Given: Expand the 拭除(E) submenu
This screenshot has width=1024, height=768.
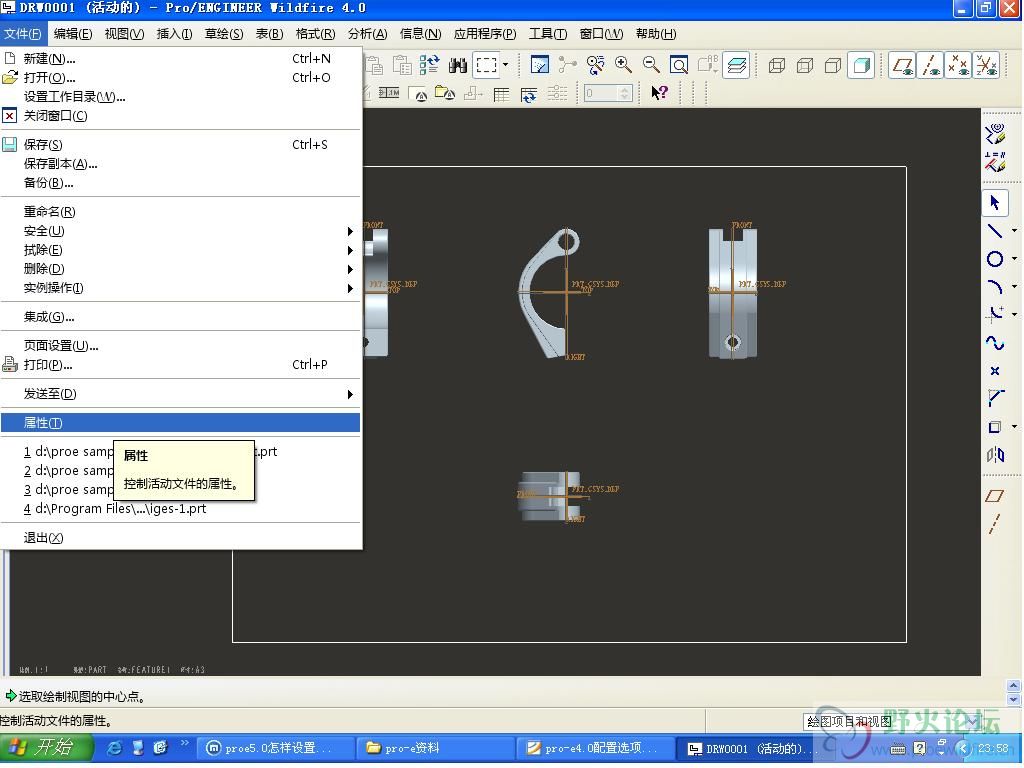Looking at the screenshot, I should click(181, 250).
